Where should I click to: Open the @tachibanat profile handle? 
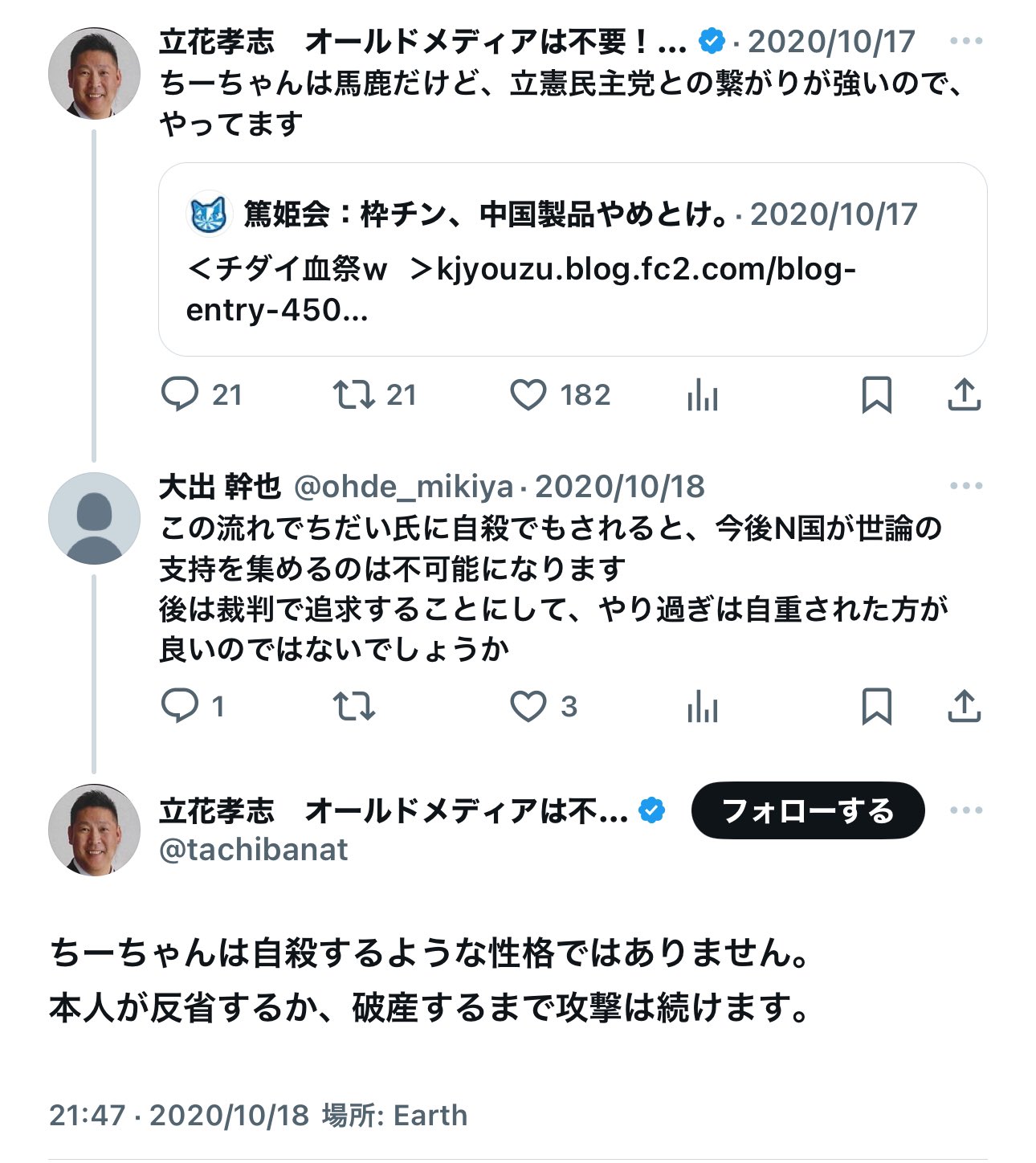click(254, 850)
